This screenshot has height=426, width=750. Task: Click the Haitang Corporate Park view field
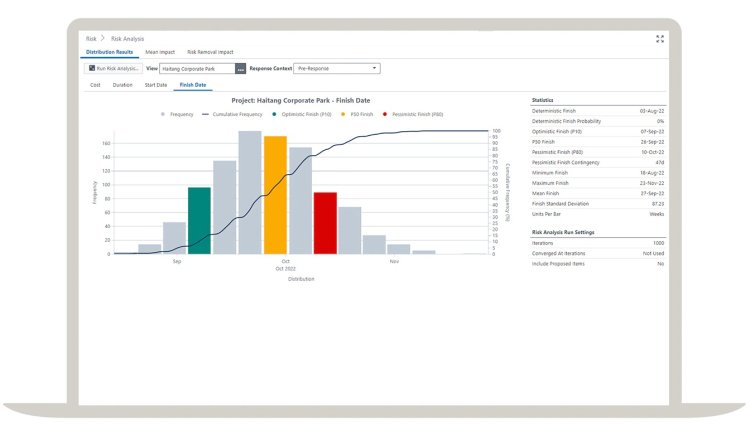196,68
